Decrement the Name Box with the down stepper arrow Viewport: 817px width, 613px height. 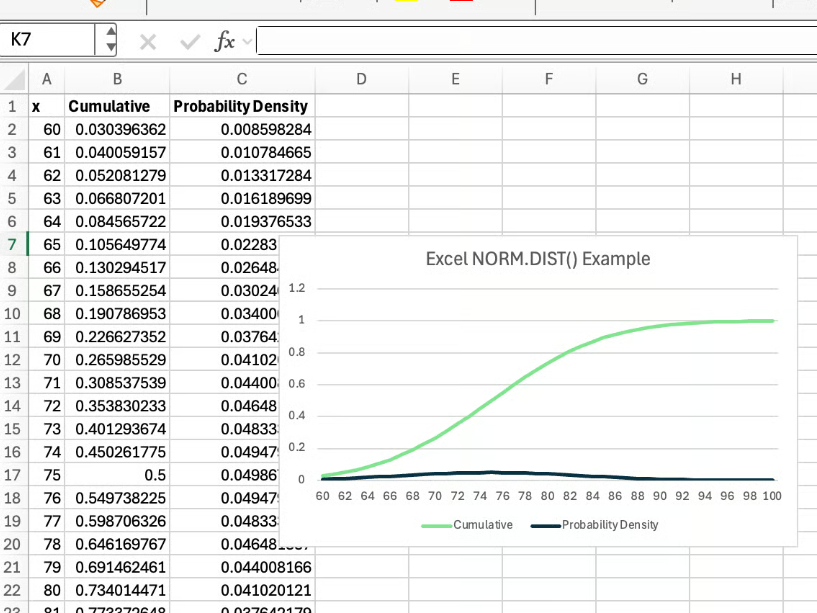110,46
